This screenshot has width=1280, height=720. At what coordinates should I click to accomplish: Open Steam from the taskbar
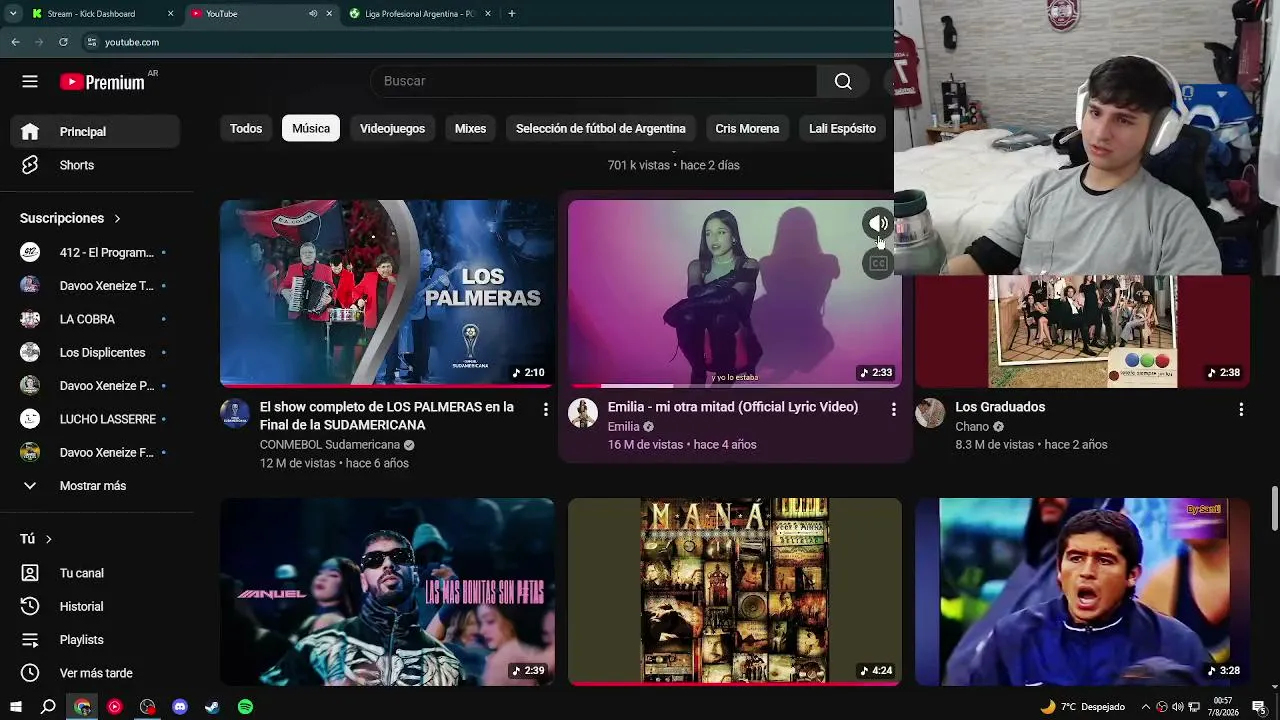tap(212, 707)
